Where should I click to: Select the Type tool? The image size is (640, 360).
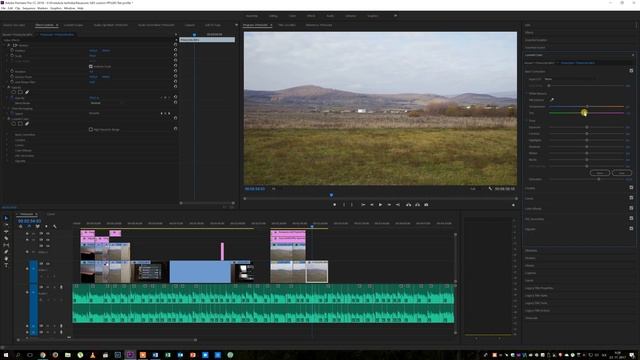[x=6, y=265]
